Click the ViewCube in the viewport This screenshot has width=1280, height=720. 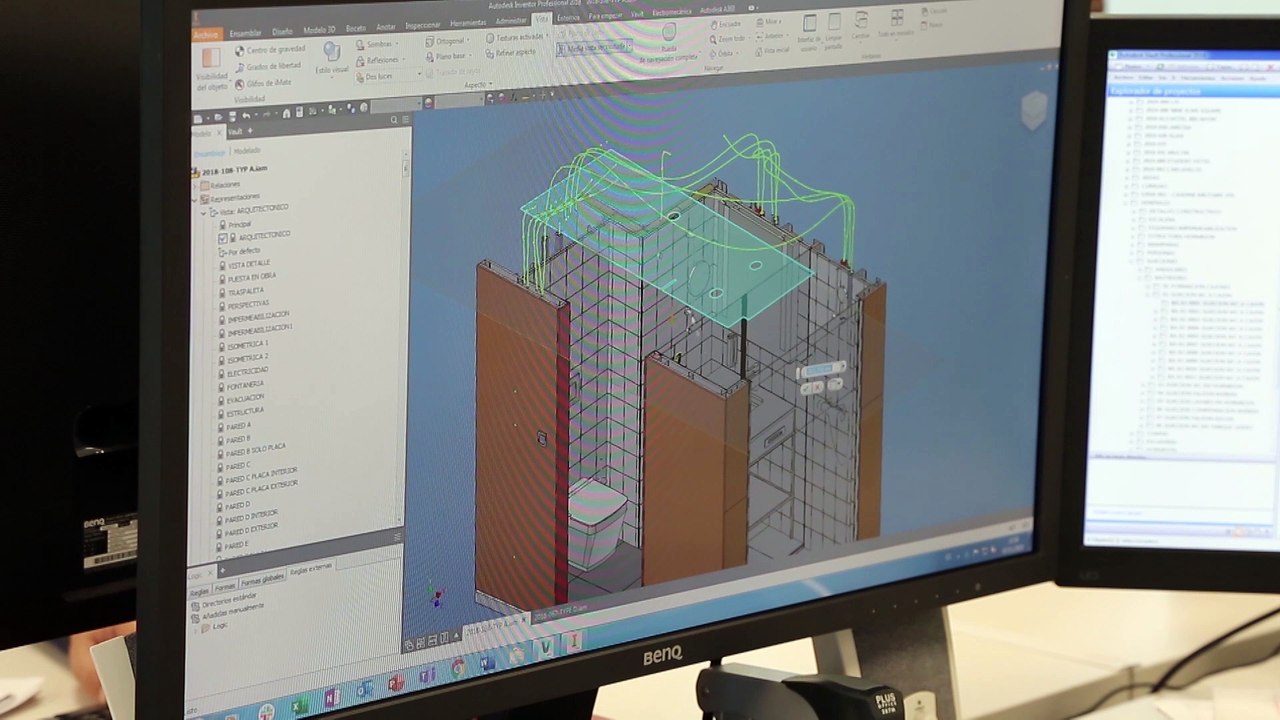(1034, 110)
